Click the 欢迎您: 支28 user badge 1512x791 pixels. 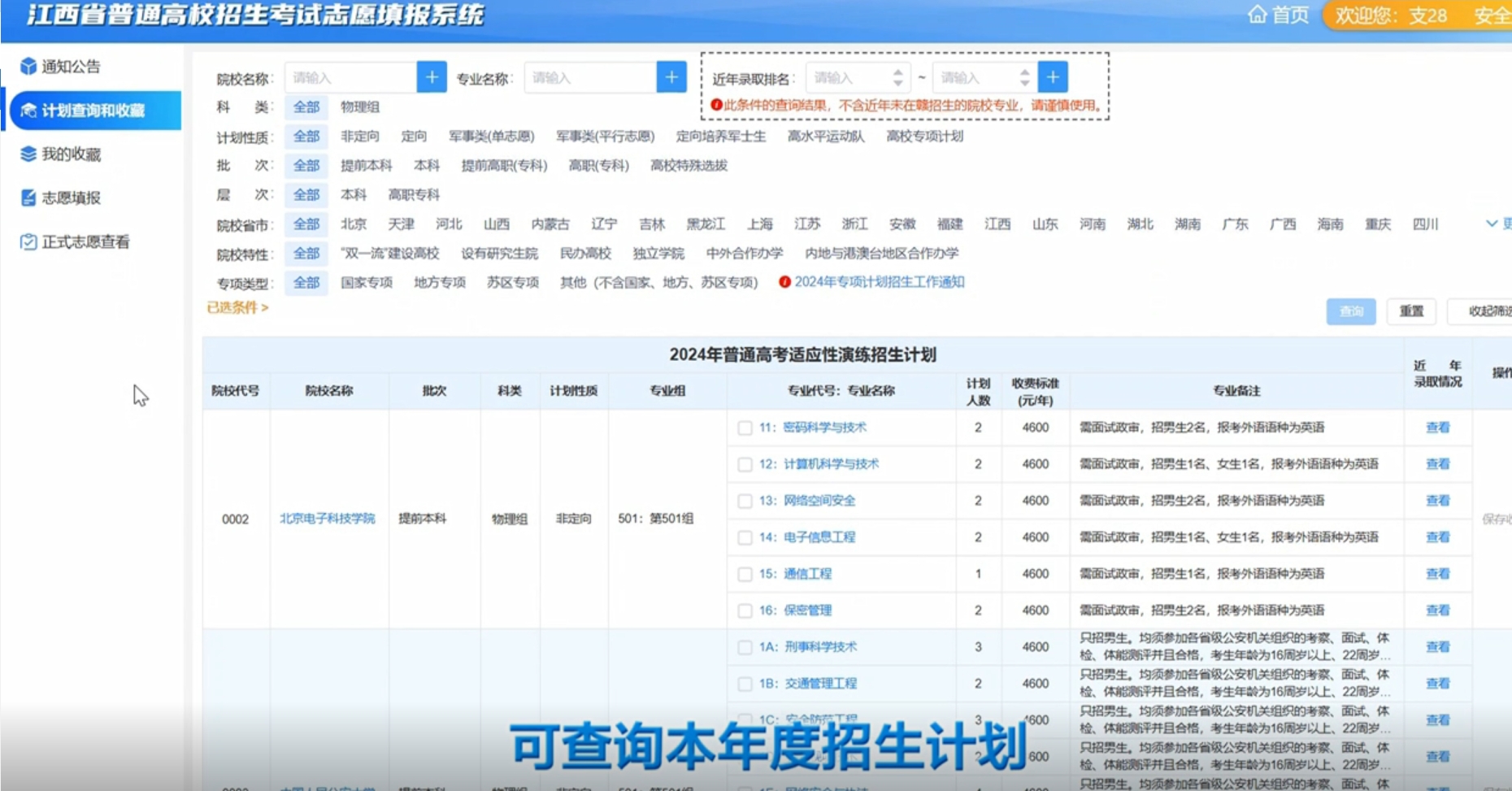coord(1391,15)
